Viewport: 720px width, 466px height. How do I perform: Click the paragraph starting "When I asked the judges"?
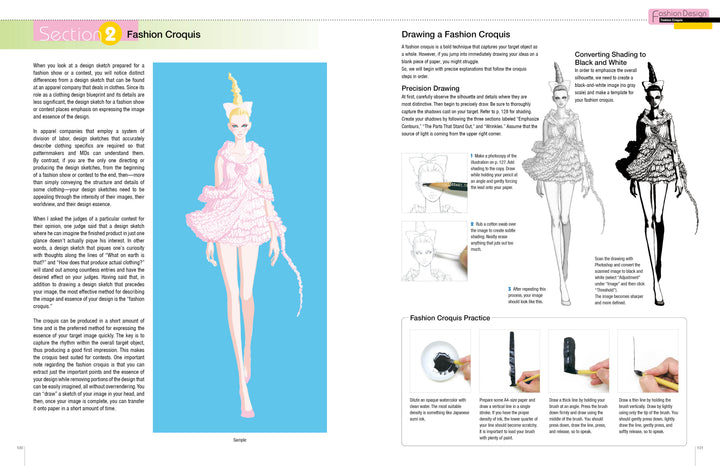click(89, 263)
